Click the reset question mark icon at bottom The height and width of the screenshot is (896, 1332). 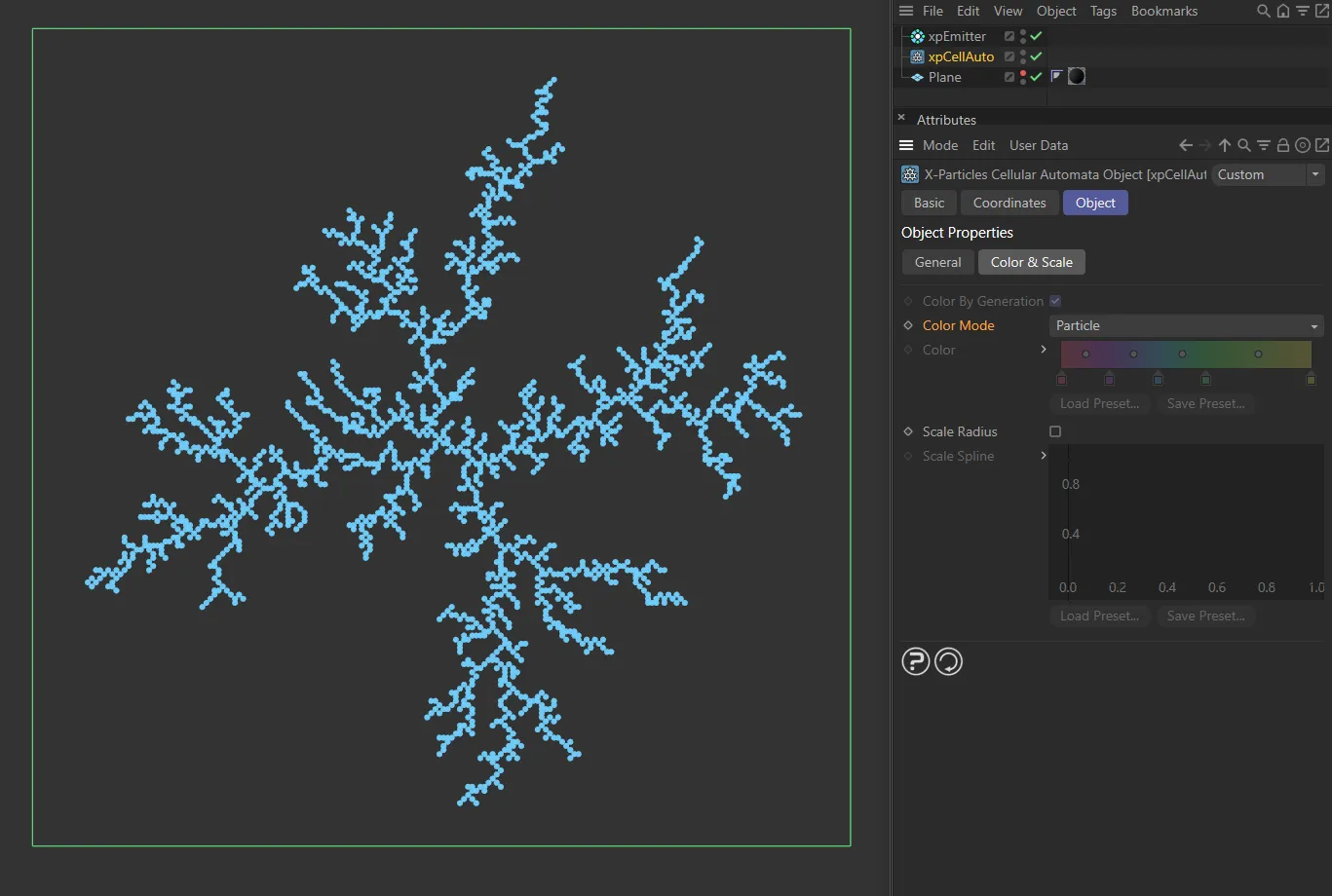(x=915, y=661)
